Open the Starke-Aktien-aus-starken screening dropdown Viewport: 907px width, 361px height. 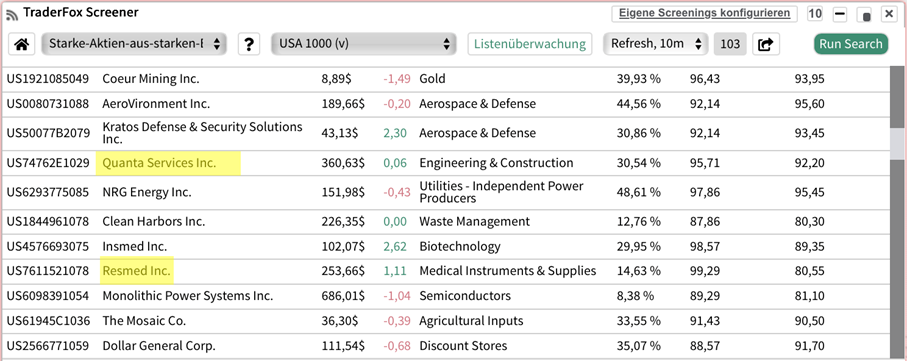click(x=134, y=43)
